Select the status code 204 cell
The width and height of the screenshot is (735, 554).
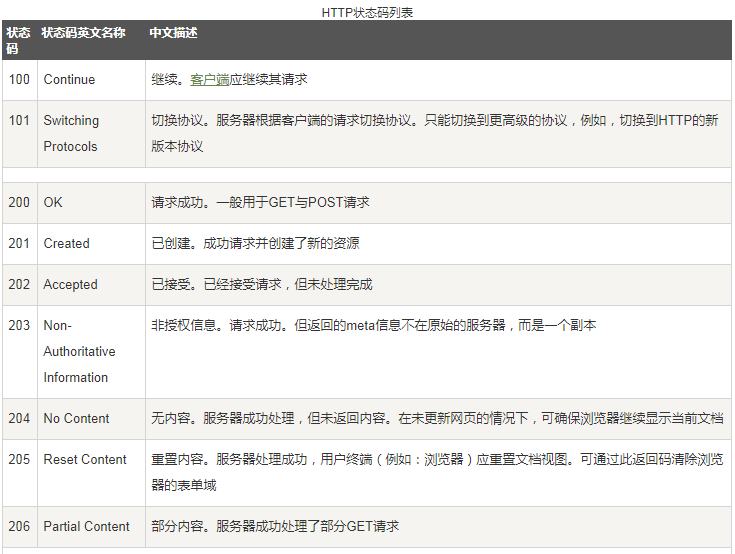[20, 419]
